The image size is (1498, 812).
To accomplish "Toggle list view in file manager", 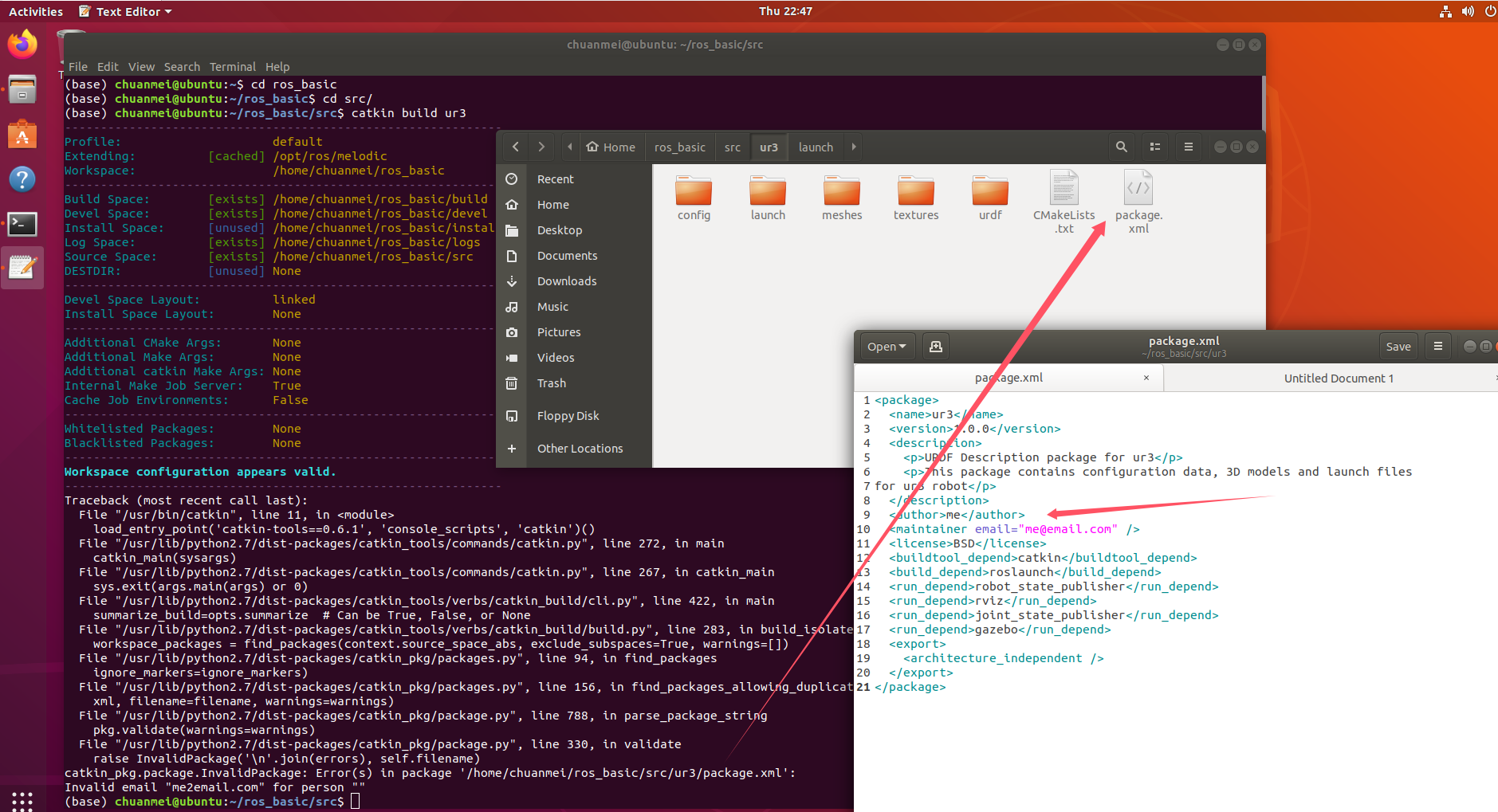I will [1154, 147].
